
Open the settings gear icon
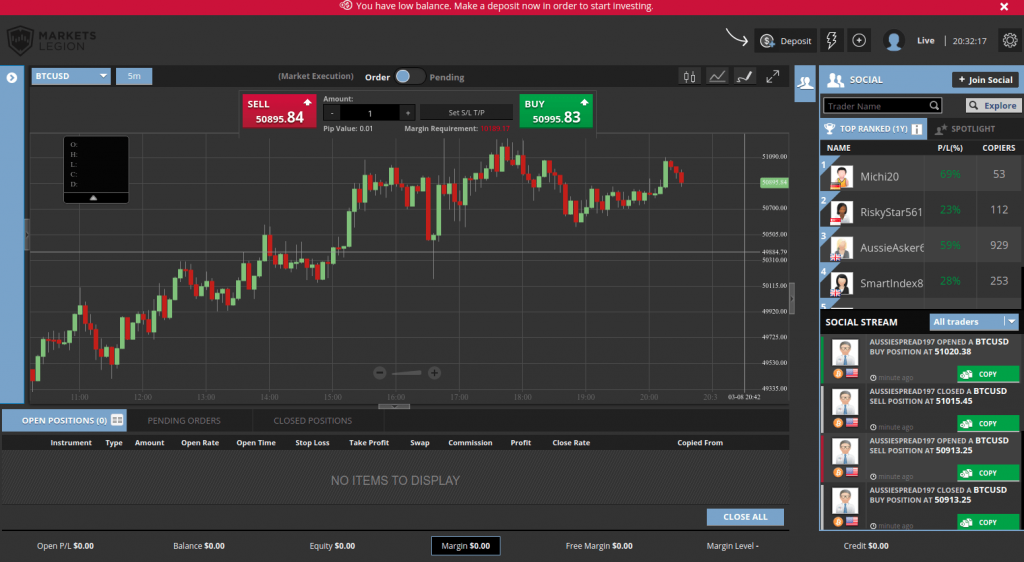pos(1010,40)
